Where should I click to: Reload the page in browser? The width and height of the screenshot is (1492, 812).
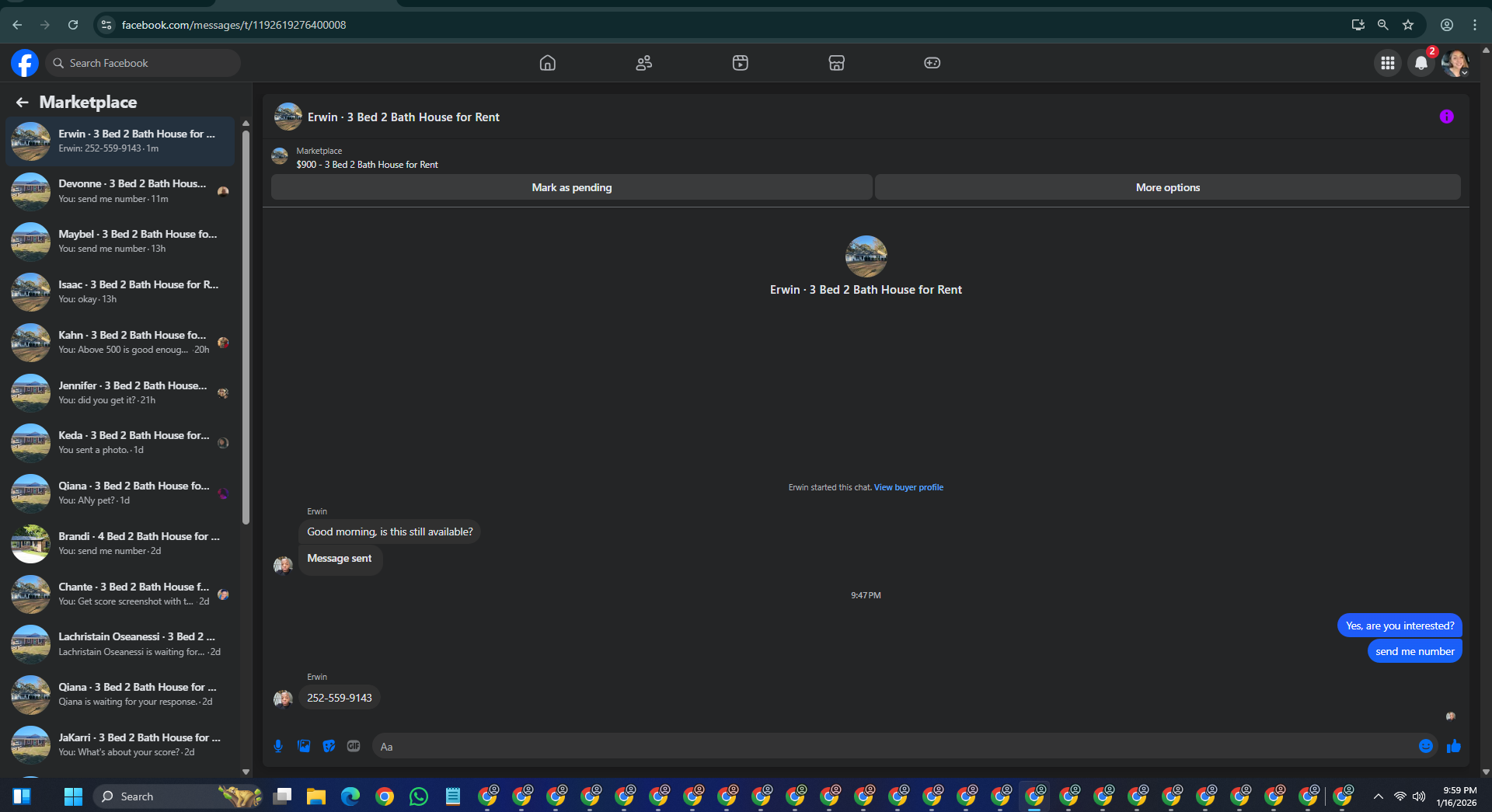tap(73, 25)
